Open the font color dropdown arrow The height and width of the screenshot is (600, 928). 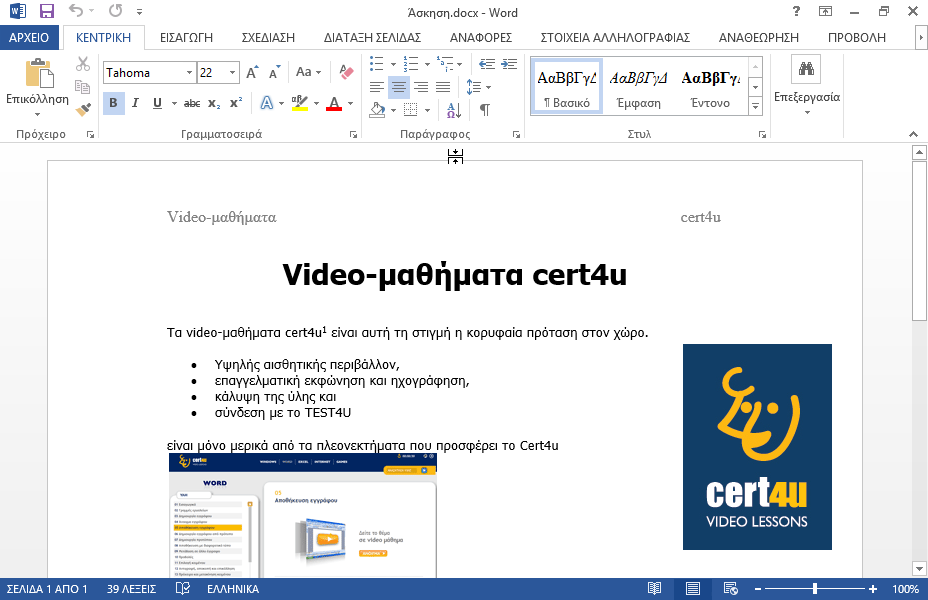[x=350, y=104]
